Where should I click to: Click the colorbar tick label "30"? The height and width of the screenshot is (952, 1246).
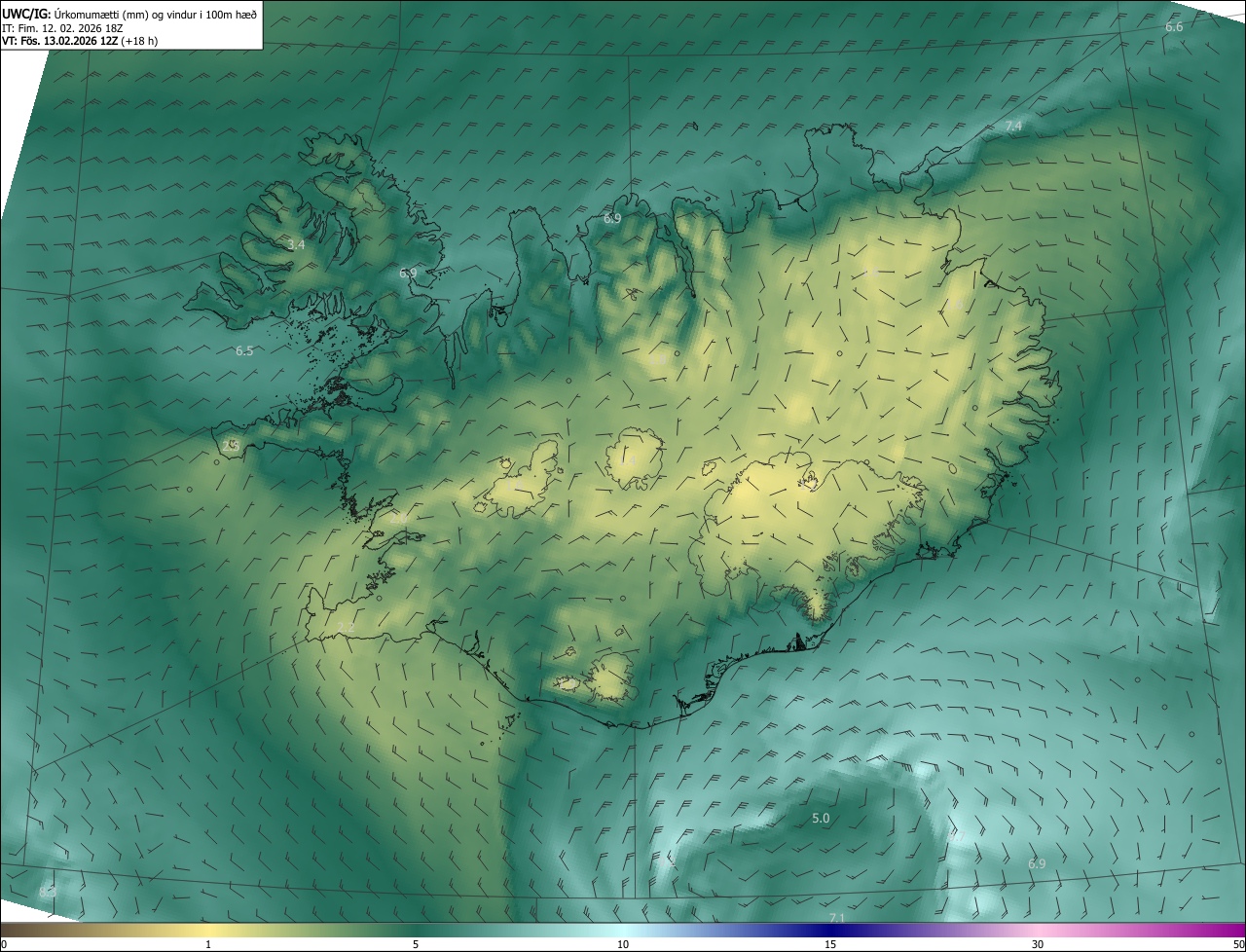[x=1038, y=944]
